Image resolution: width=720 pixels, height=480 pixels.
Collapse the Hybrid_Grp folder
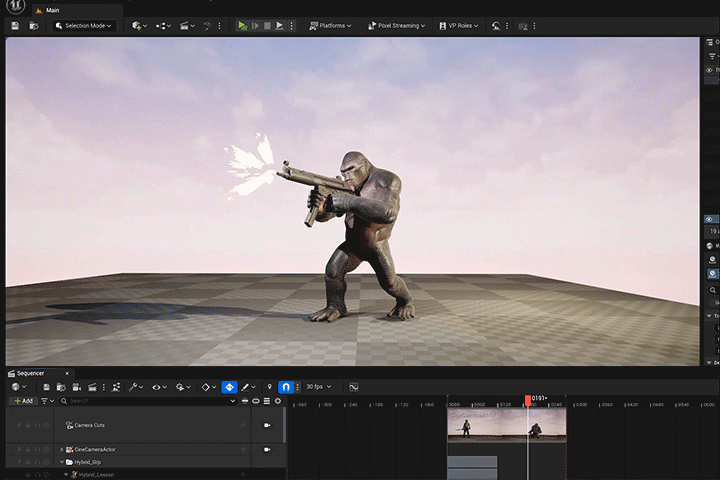coord(62,462)
